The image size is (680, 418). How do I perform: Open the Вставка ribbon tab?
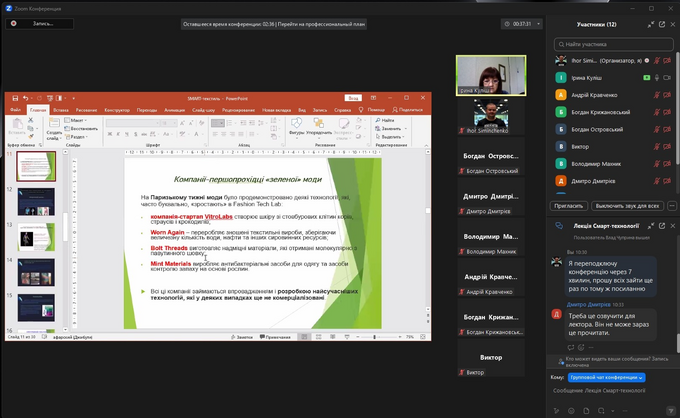tap(62, 110)
